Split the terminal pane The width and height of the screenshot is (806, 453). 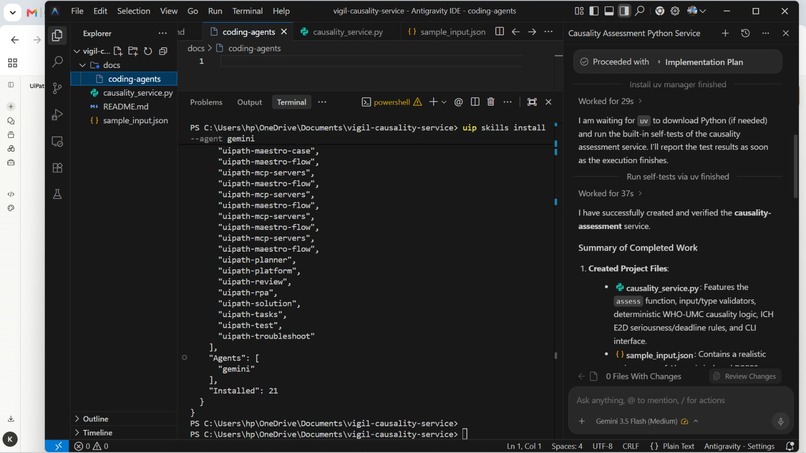pos(475,102)
